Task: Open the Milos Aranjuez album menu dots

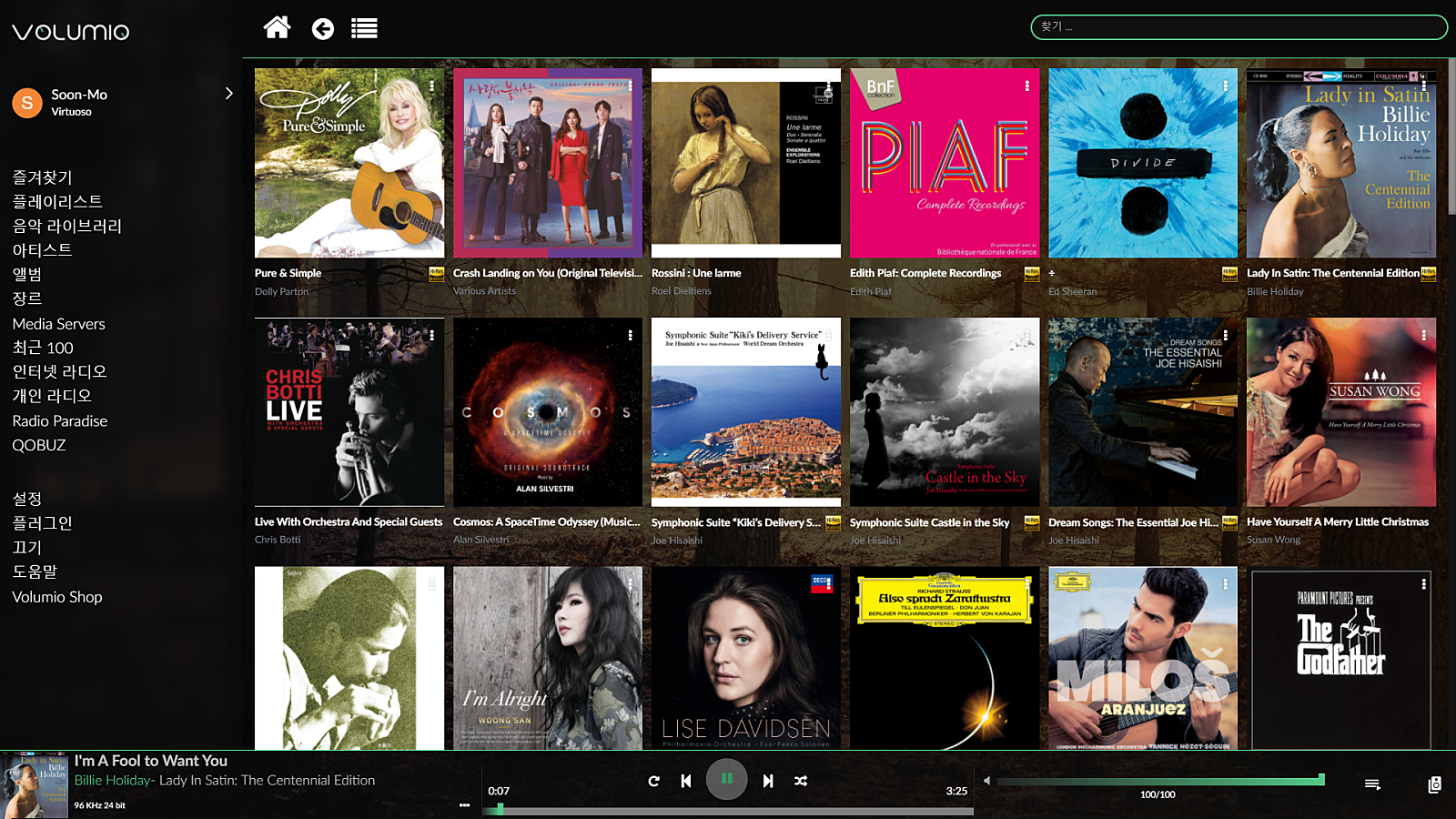Action: (1225, 584)
